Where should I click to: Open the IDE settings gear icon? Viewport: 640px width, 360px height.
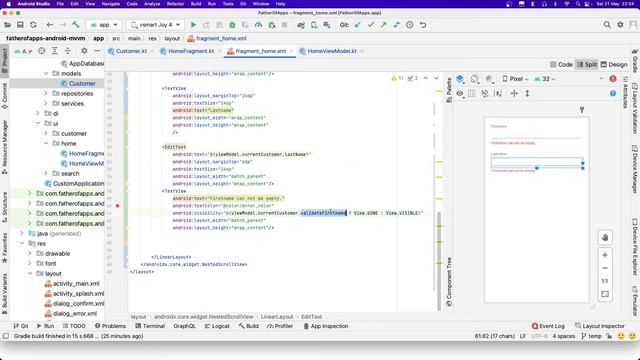(x=620, y=25)
